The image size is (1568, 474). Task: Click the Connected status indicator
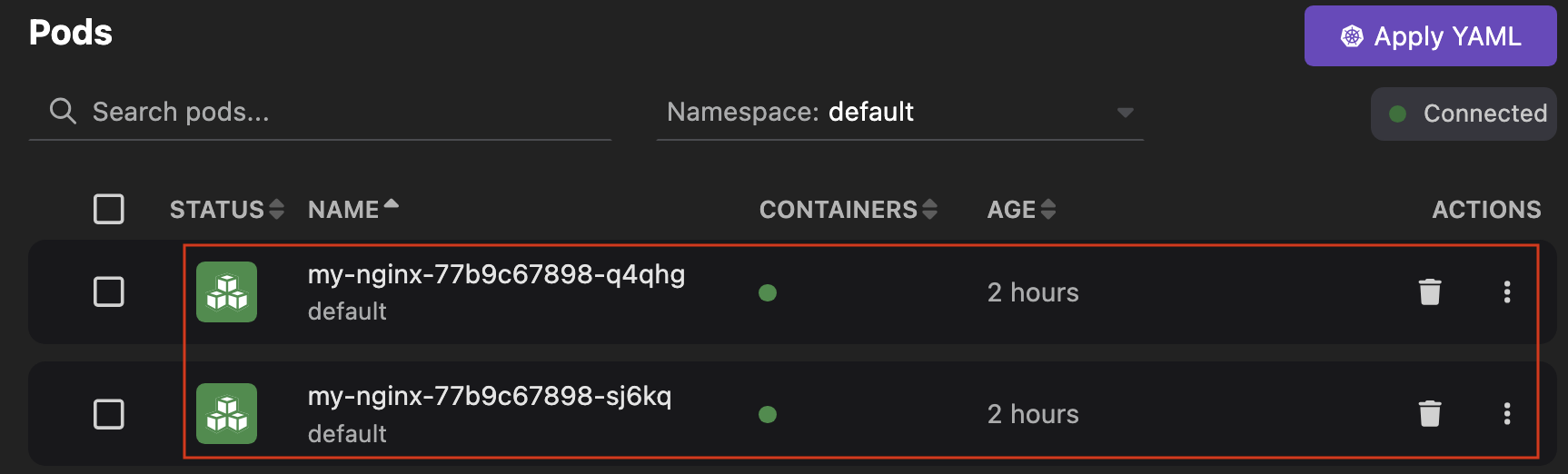[1464, 114]
